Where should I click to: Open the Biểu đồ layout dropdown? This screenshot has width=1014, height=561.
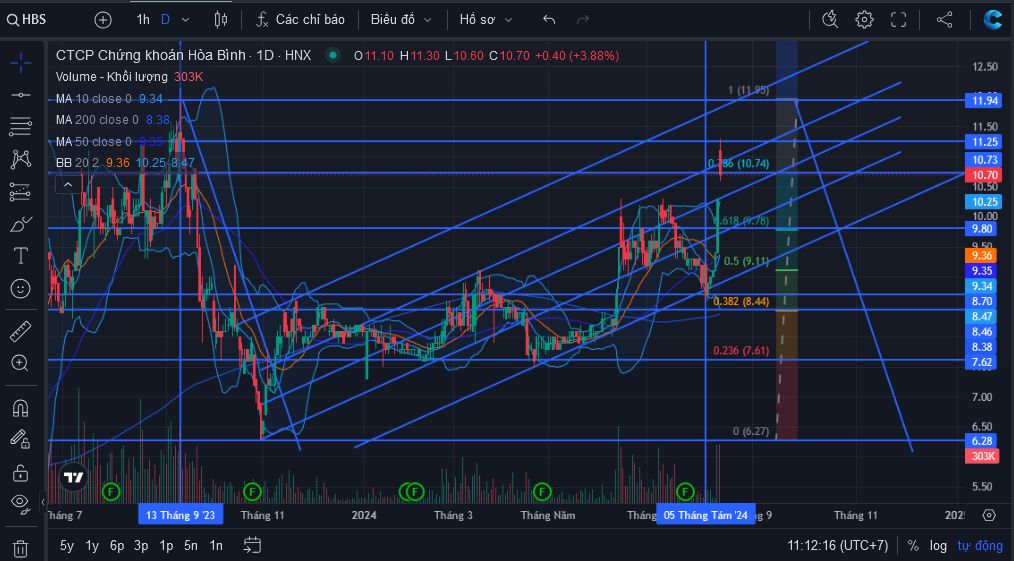[400, 19]
